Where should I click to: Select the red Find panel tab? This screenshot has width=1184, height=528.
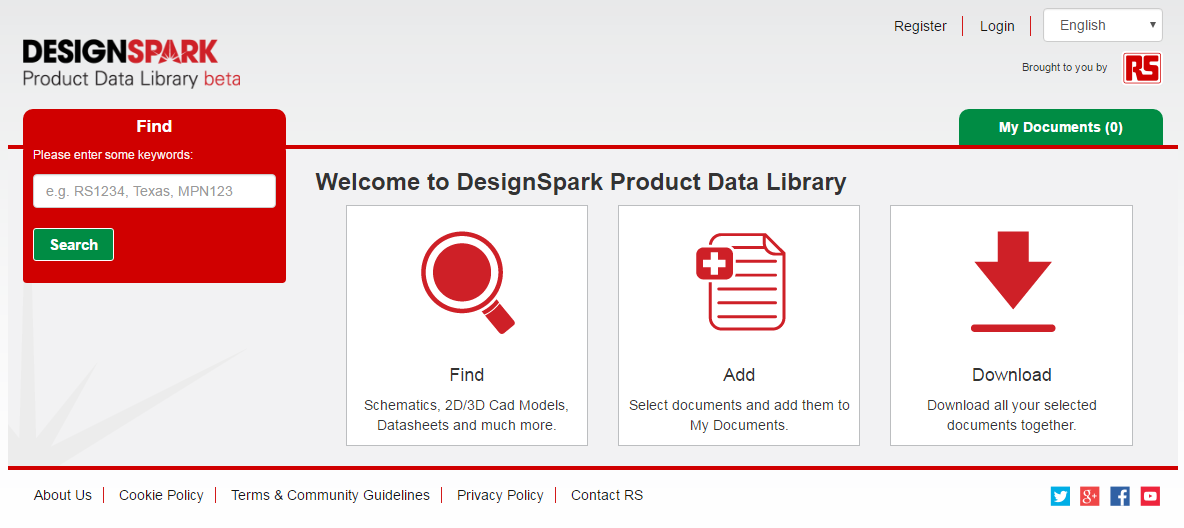click(154, 126)
